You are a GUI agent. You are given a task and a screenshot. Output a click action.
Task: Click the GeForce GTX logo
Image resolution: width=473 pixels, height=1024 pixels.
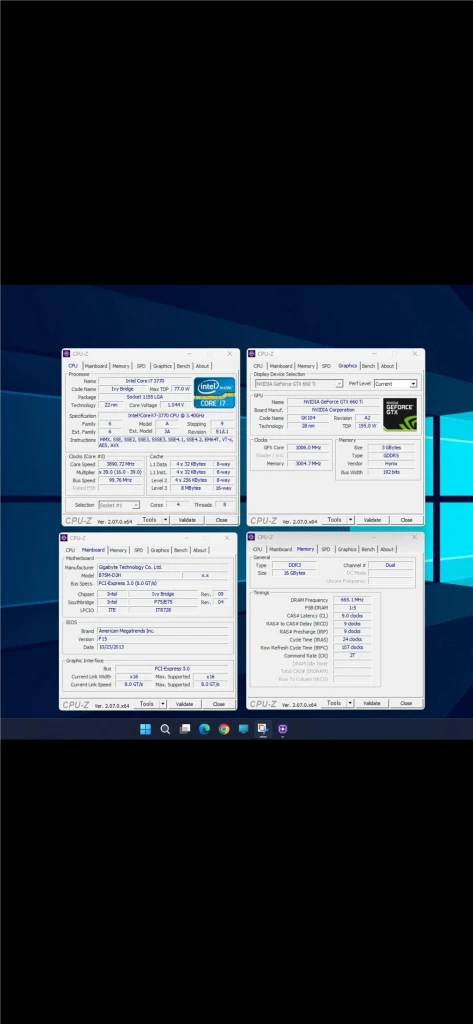(399, 414)
